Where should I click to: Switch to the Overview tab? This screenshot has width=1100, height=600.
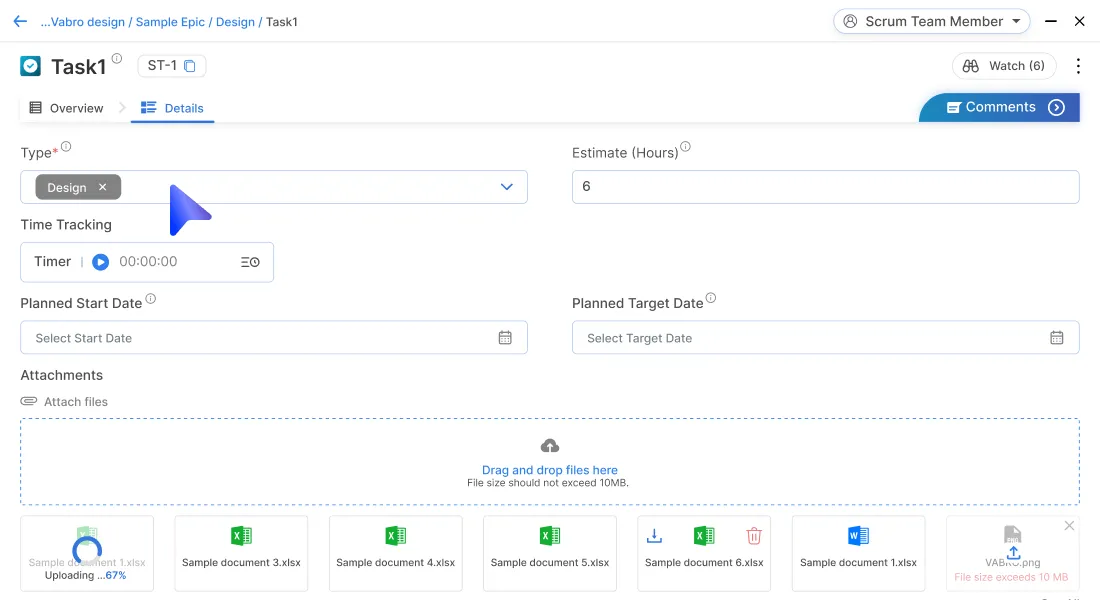point(66,108)
